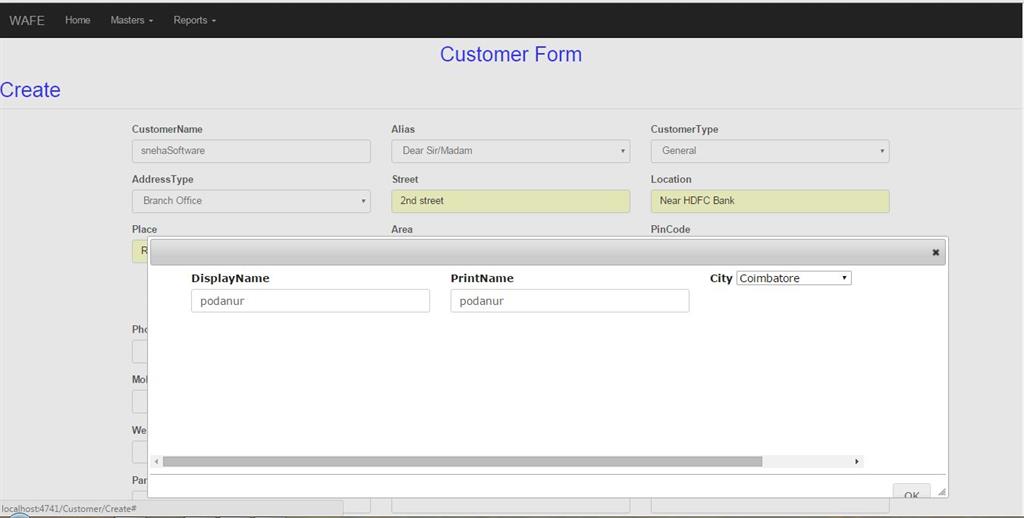Click the Area label
The width and height of the screenshot is (1024, 518).
(x=402, y=229)
